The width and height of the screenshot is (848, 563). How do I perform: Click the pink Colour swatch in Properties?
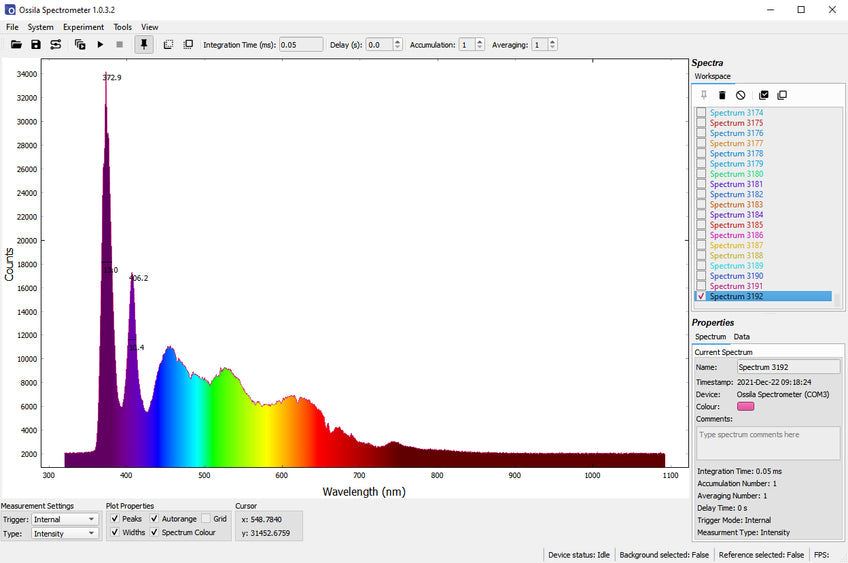click(746, 406)
